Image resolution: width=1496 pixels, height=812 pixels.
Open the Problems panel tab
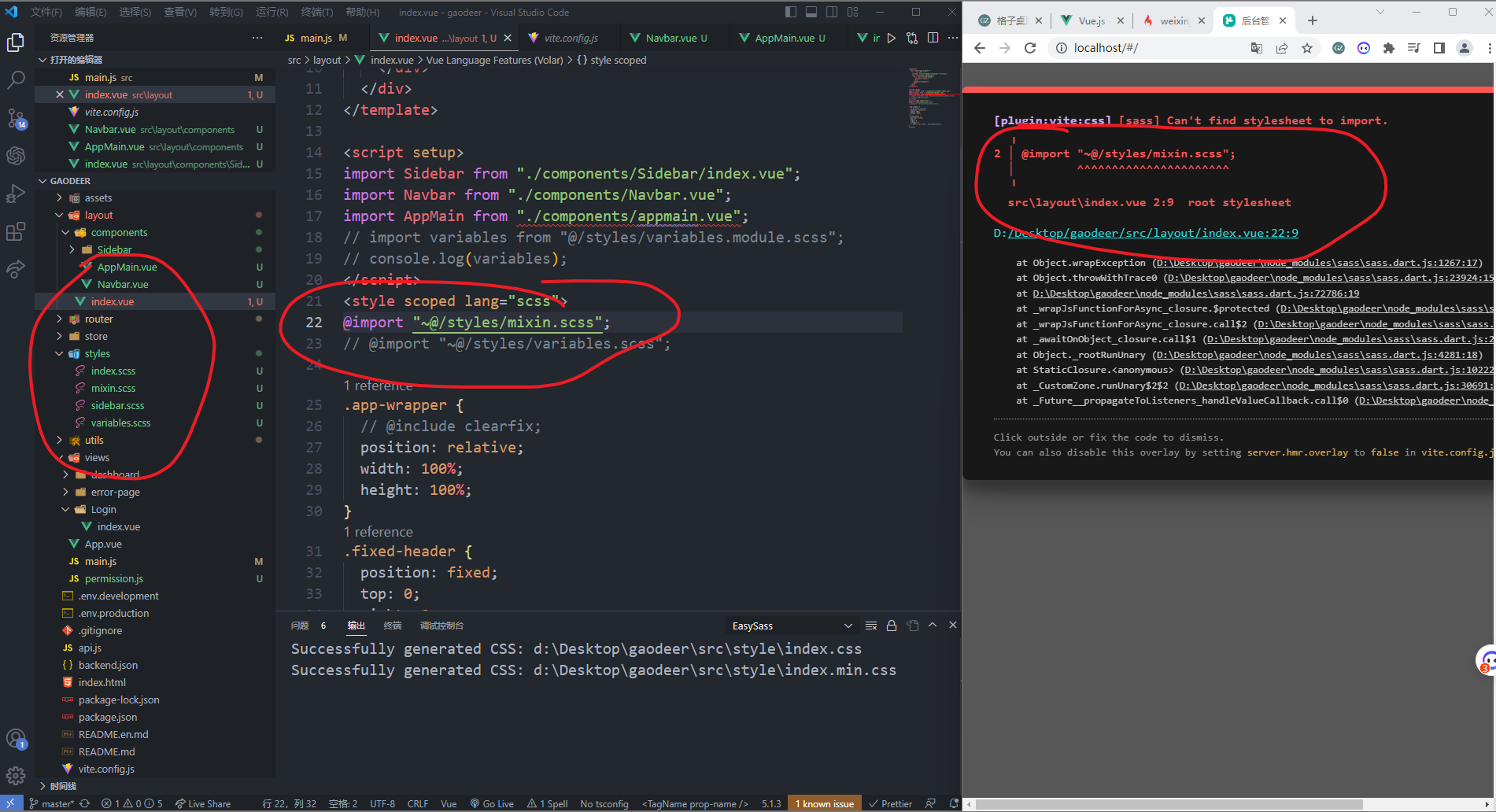tap(300, 626)
